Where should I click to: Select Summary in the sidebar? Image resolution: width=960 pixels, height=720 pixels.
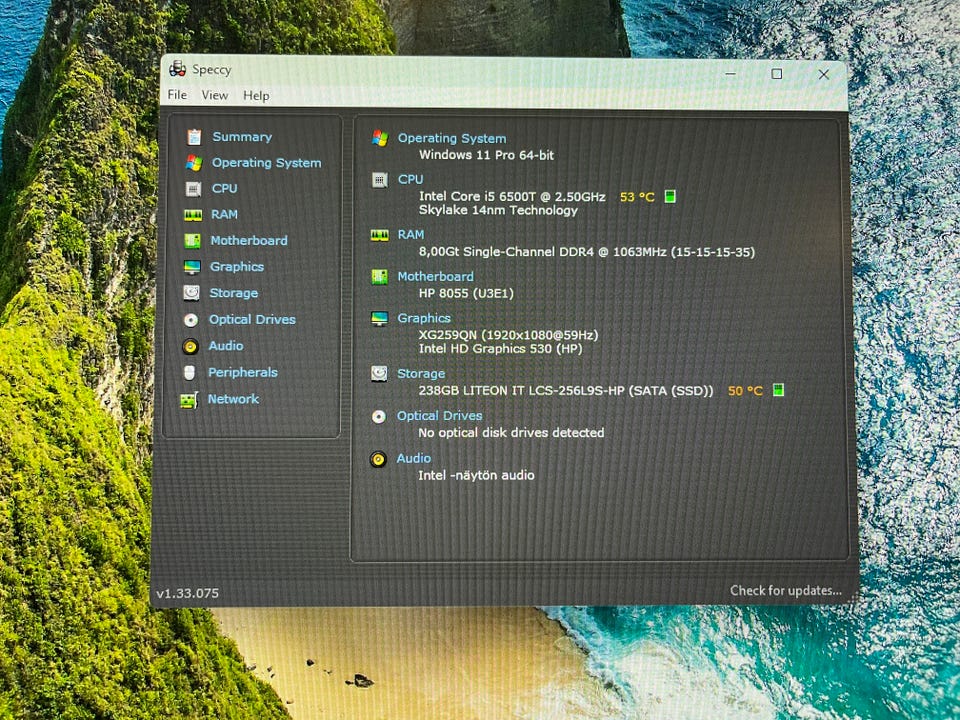pyautogui.click(x=242, y=137)
